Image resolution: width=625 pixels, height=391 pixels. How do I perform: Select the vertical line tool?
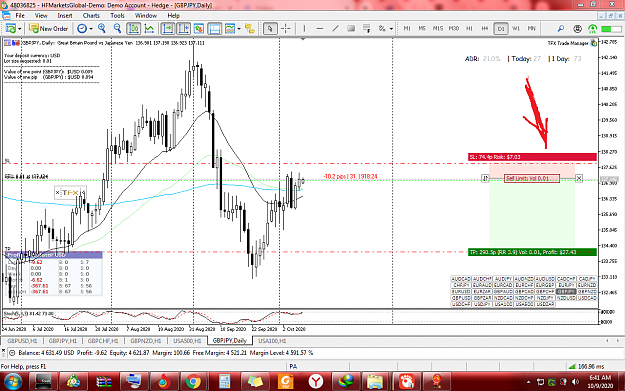click(304, 29)
